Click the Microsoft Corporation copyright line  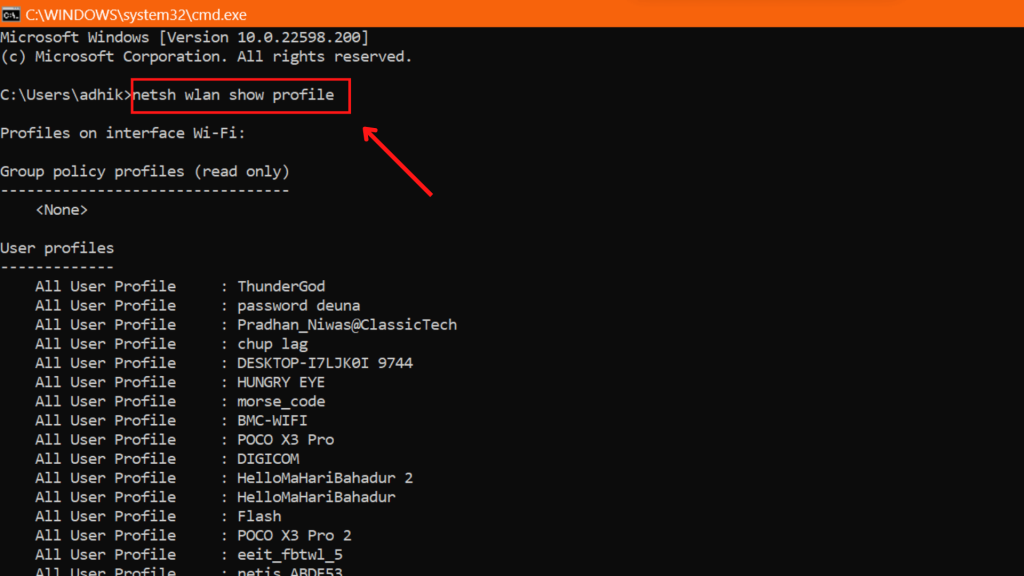(x=206, y=57)
